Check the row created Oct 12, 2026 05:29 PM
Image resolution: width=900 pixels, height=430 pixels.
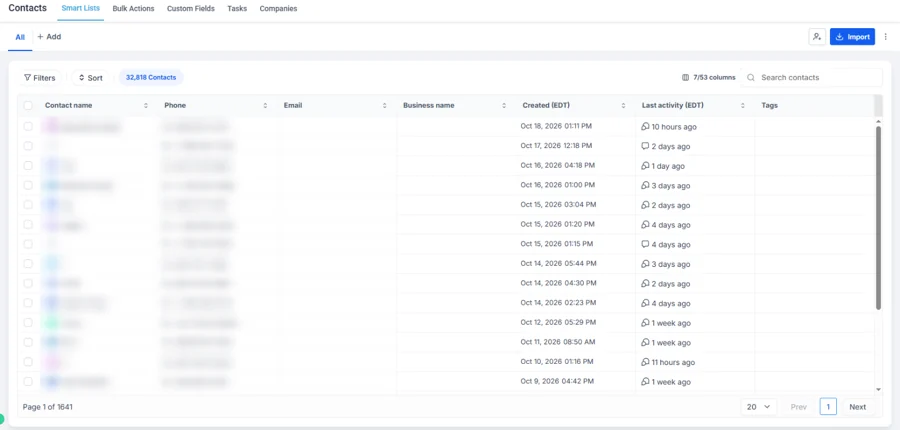(28, 323)
